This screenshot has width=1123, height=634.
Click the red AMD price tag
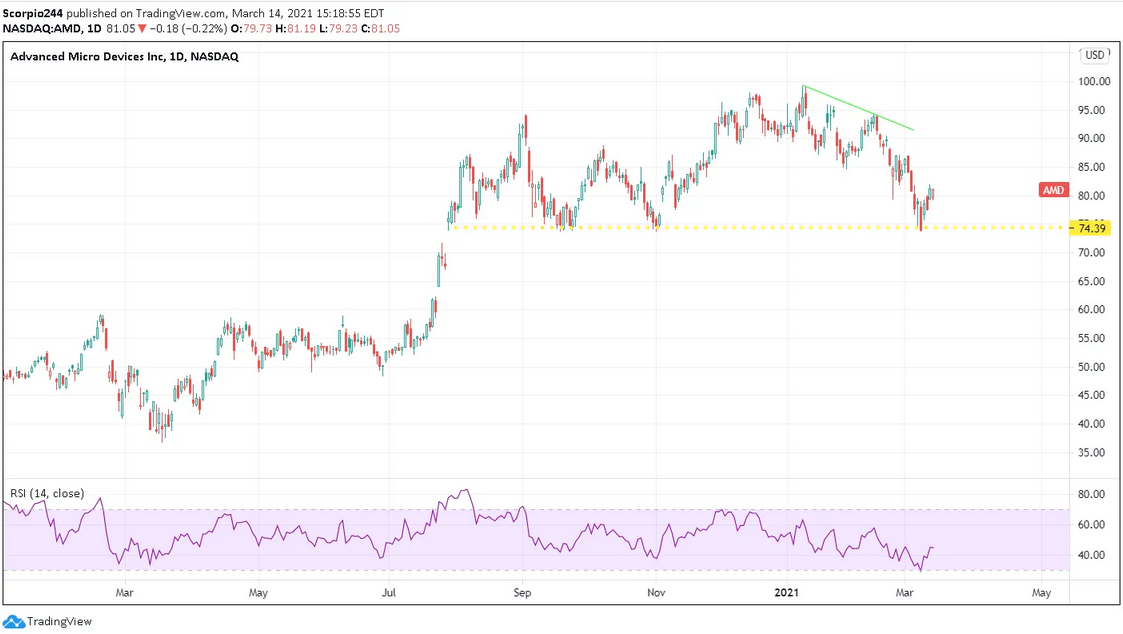1053,190
